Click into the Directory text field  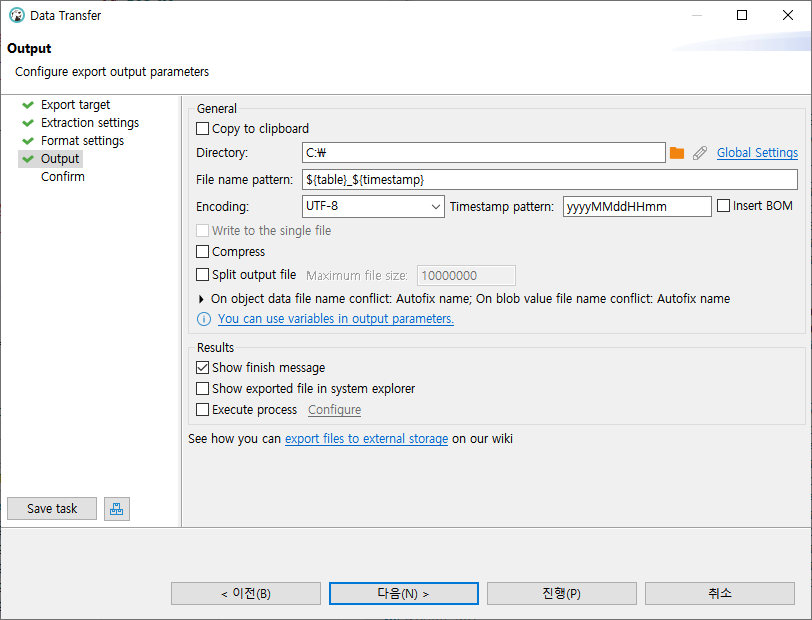click(484, 153)
